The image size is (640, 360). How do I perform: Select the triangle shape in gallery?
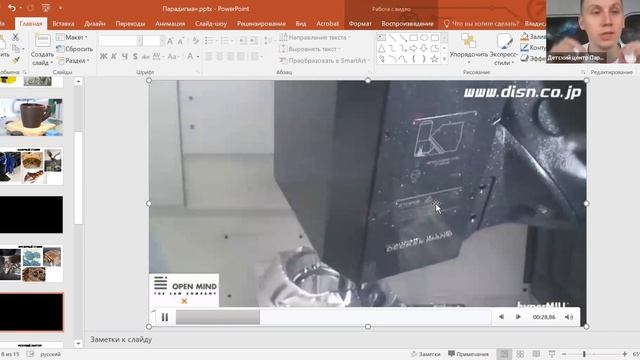coord(382,49)
